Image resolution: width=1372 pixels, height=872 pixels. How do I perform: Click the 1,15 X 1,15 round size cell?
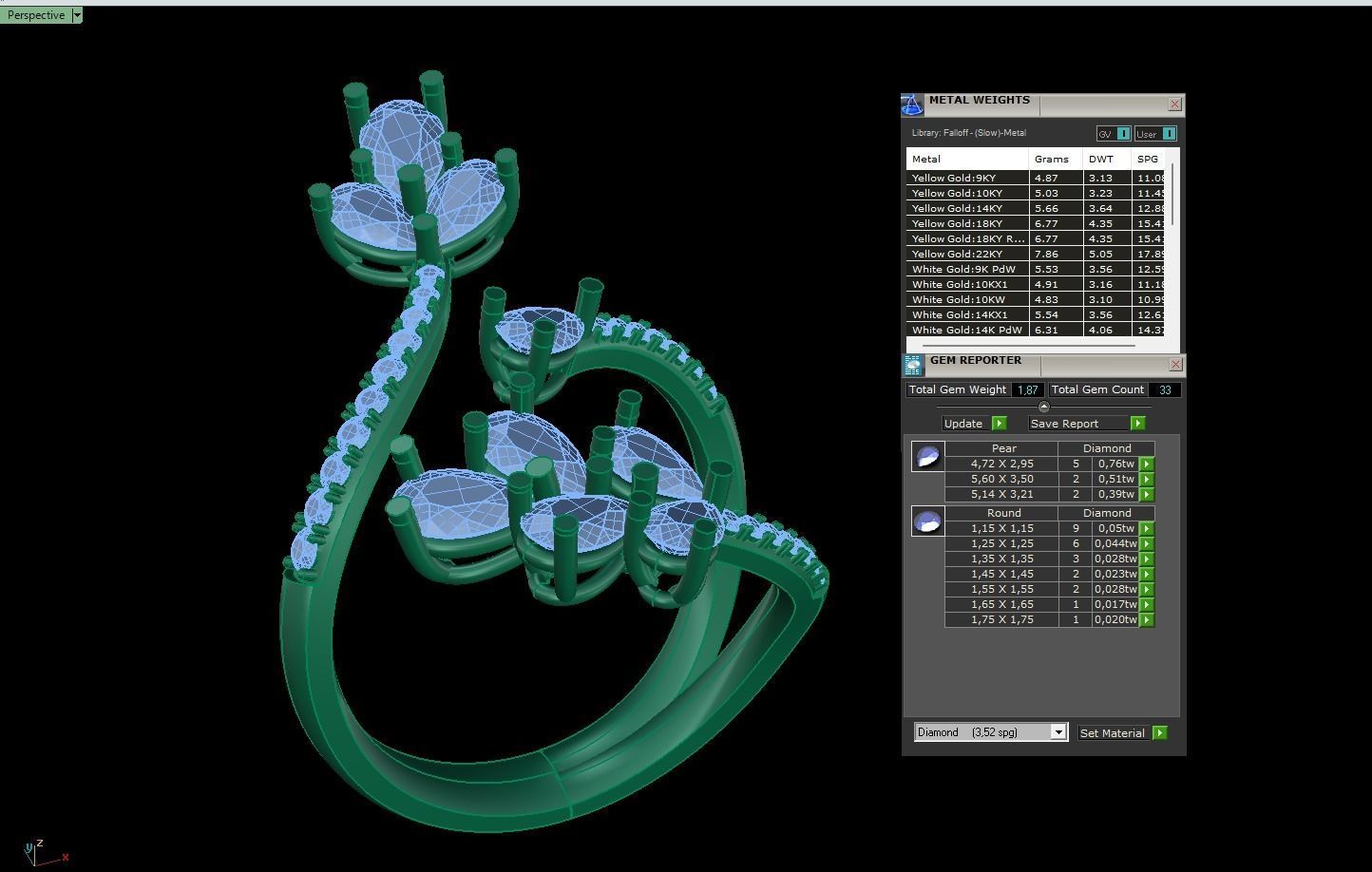pyautogui.click(x=1002, y=529)
